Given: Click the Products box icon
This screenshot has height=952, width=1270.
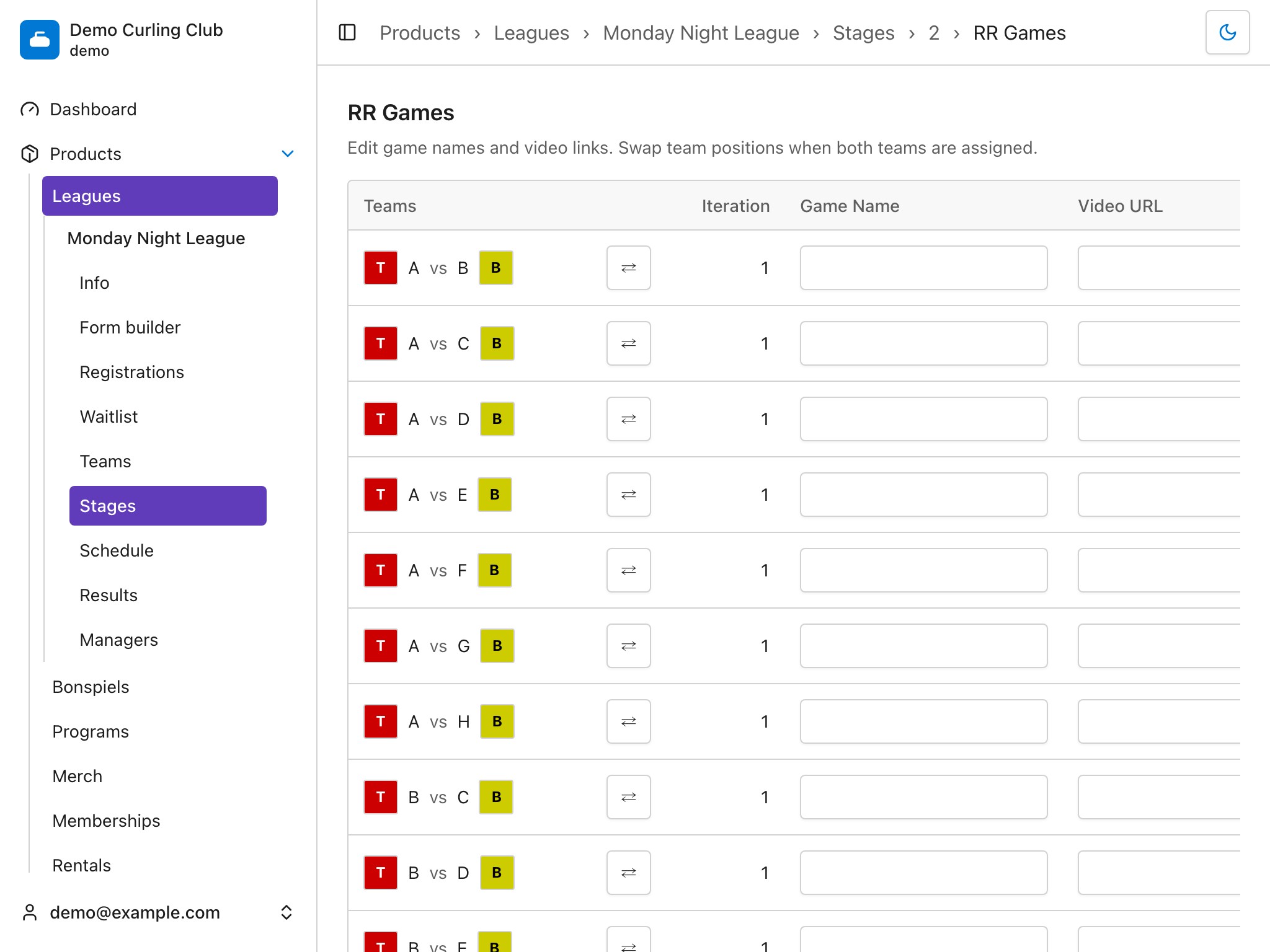Looking at the screenshot, I should 30,154.
